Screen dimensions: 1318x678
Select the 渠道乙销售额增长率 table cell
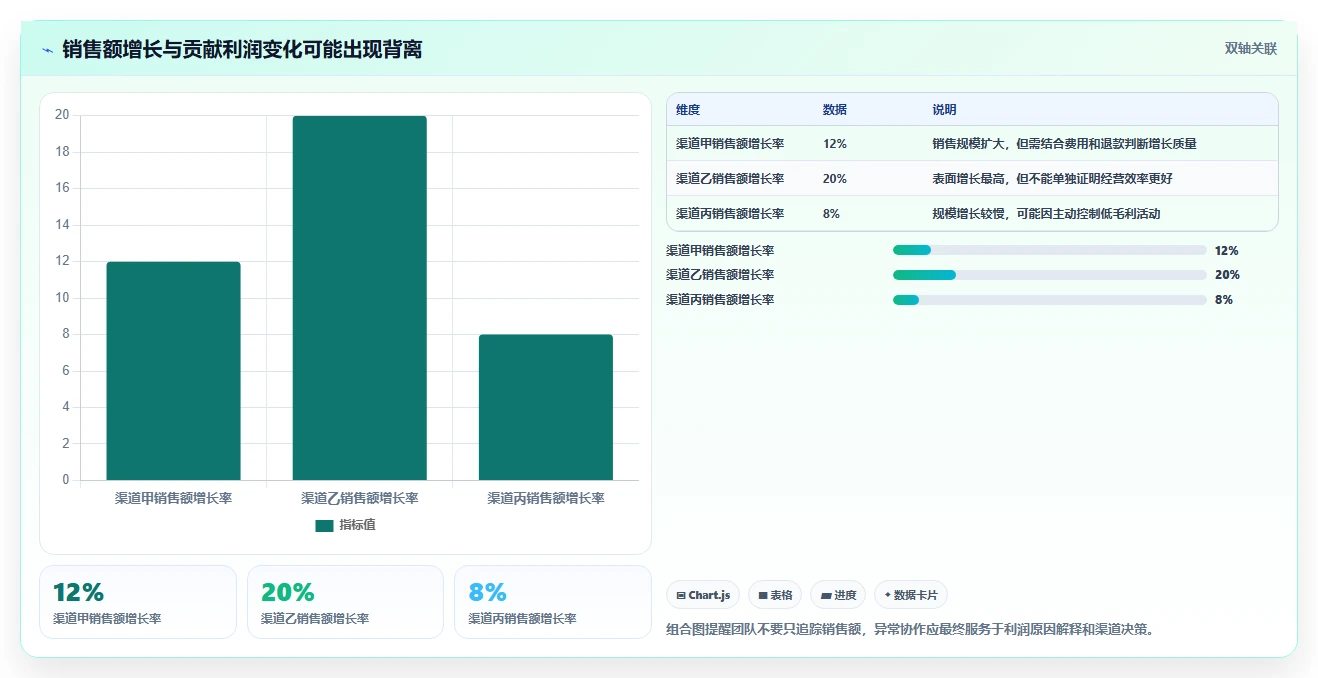point(730,179)
